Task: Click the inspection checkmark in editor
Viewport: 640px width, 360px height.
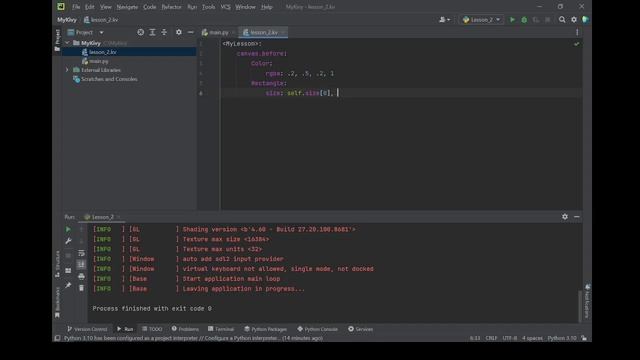Action: [x=576, y=44]
